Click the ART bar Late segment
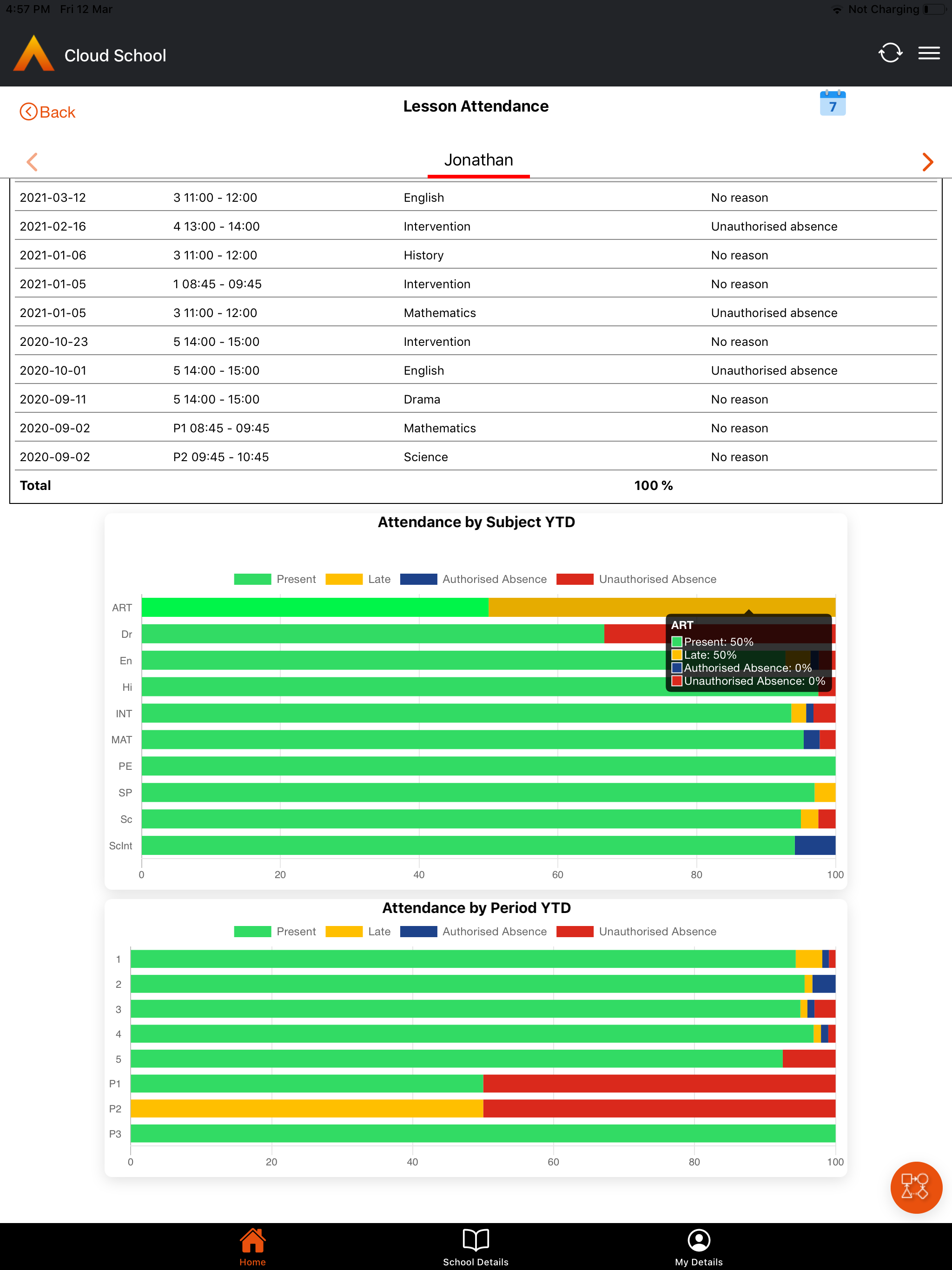The width and height of the screenshot is (952, 1270). pyautogui.click(x=661, y=608)
